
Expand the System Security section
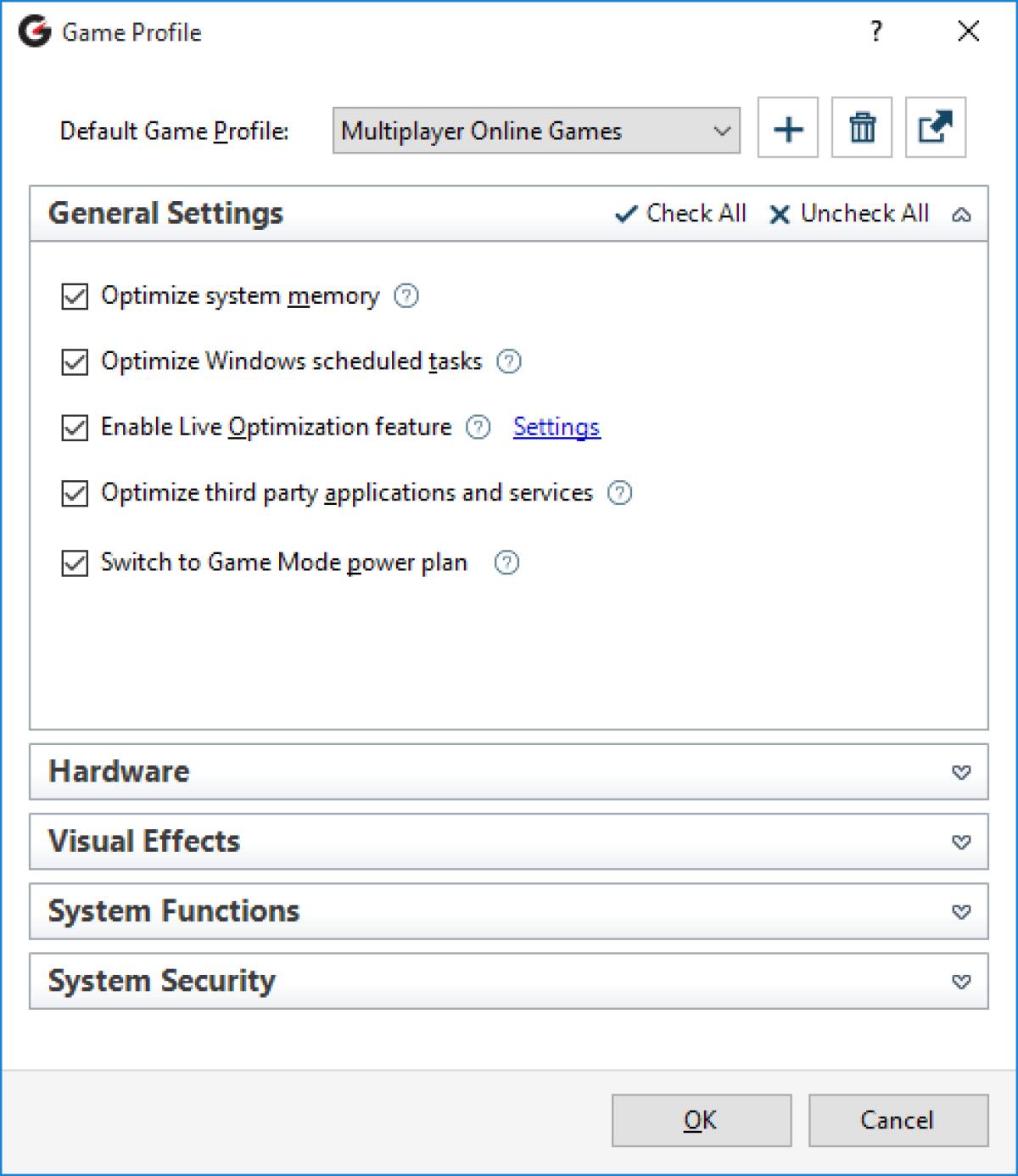[x=960, y=981]
